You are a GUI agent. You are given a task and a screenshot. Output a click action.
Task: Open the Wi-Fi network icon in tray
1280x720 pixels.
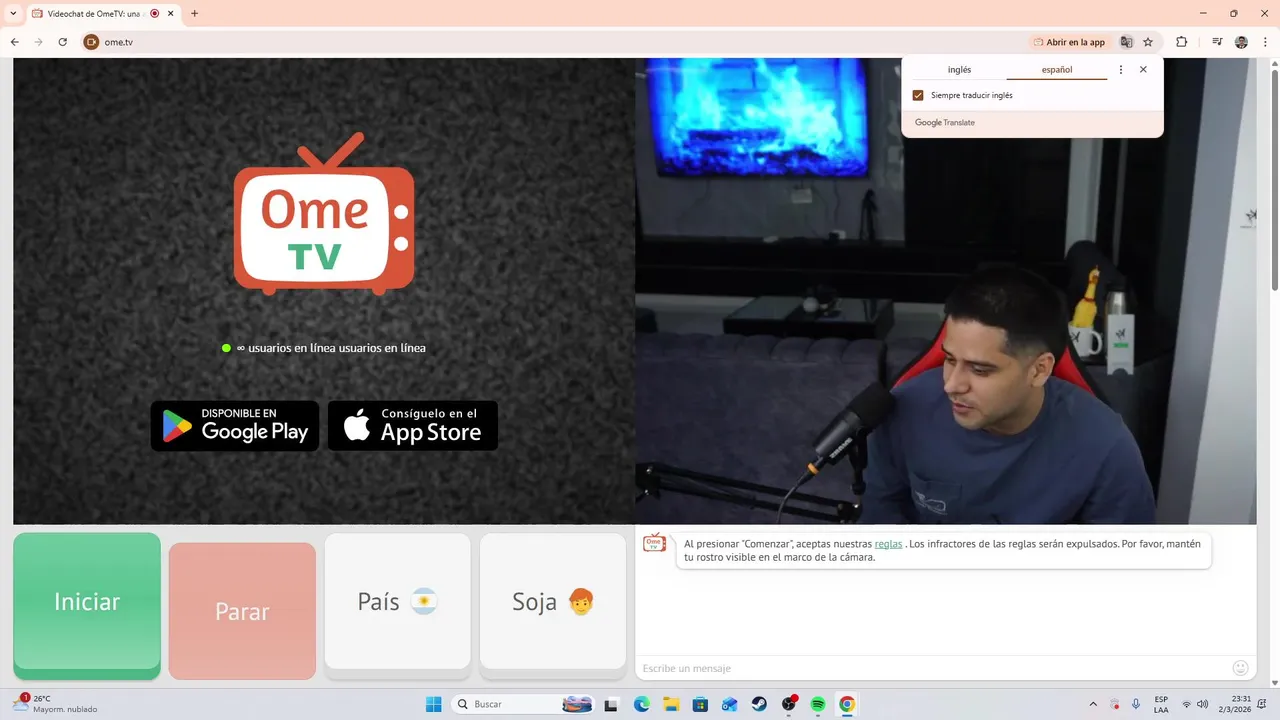tap(1187, 704)
